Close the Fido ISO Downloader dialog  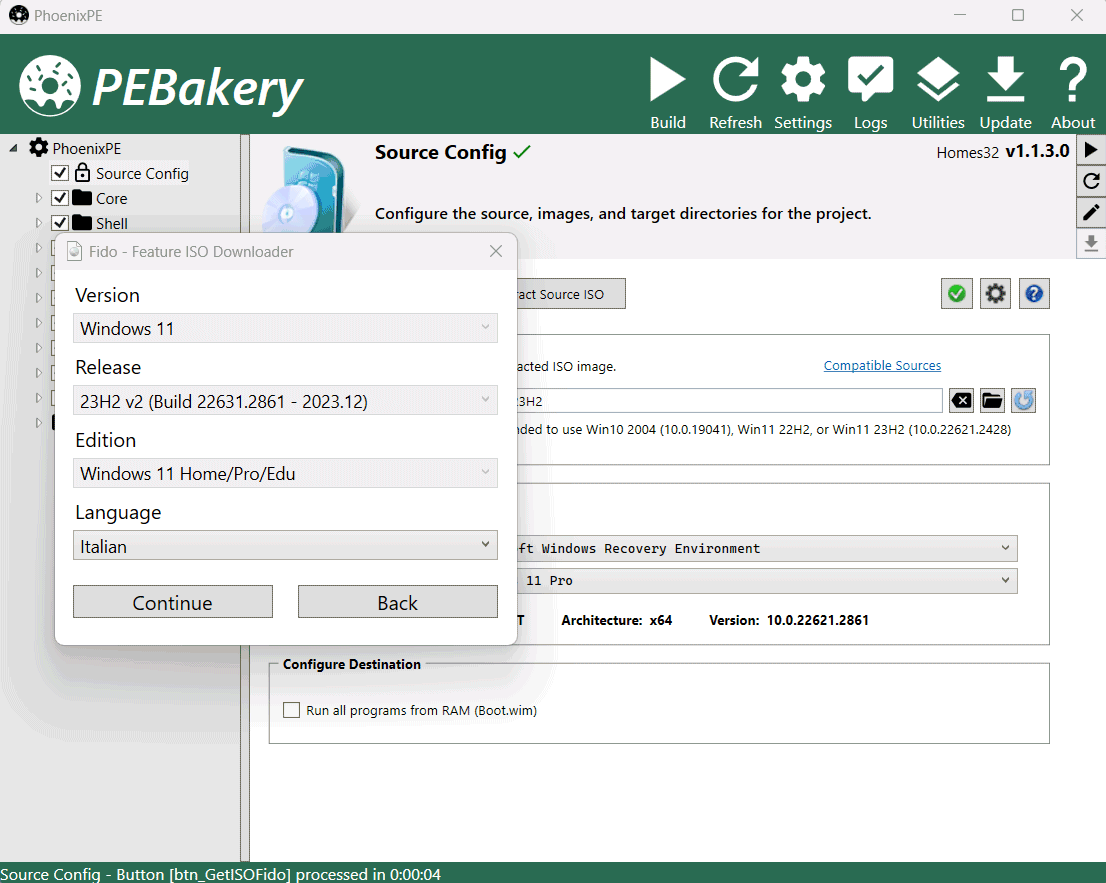[496, 251]
